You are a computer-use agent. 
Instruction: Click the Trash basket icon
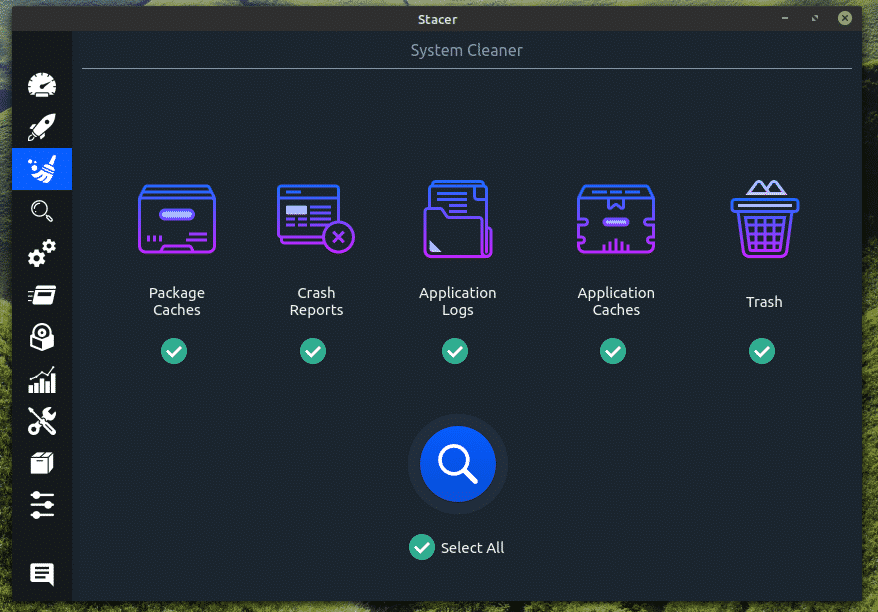tap(764, 219)
